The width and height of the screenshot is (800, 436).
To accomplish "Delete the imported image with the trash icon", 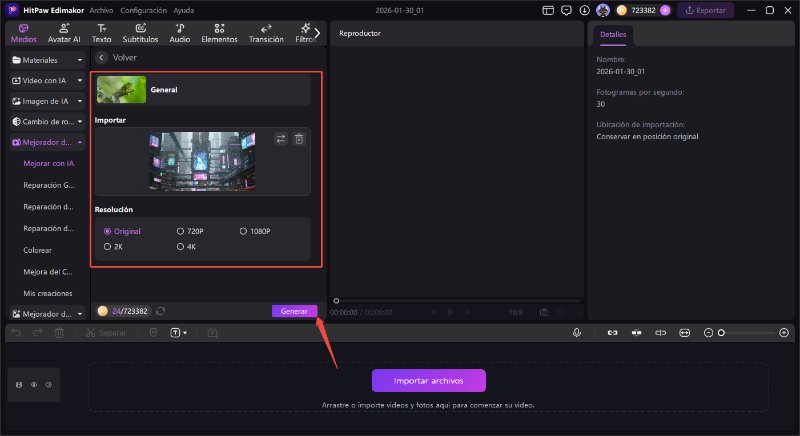I will coord(299,139).
